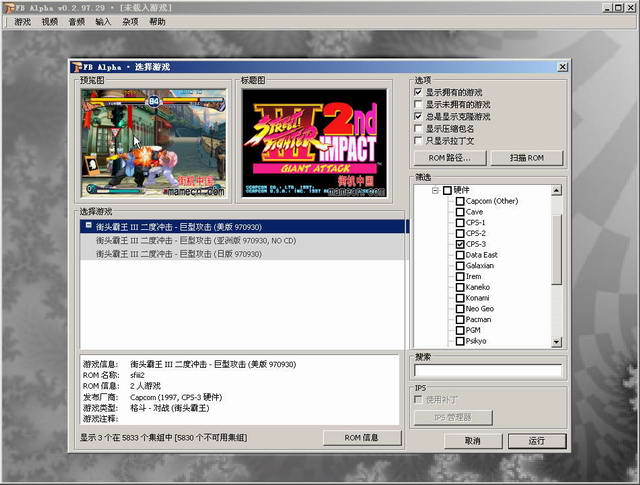Viewport: 640px width, 485px height.
Task: Enable the 只显示拉丁文 option
Action: 418,141
